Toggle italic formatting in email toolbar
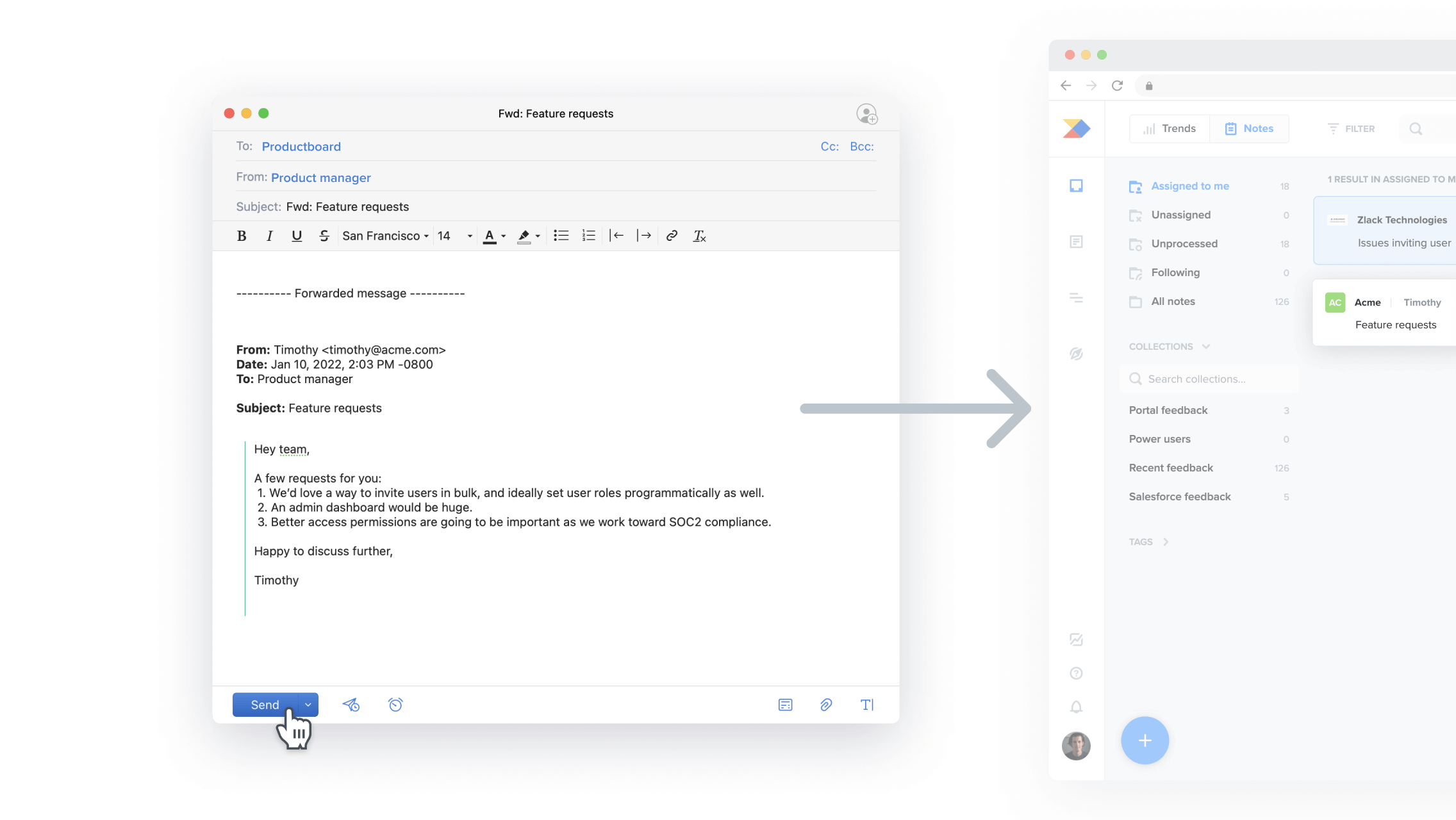 pyautogui.click(x=269, y=236)
